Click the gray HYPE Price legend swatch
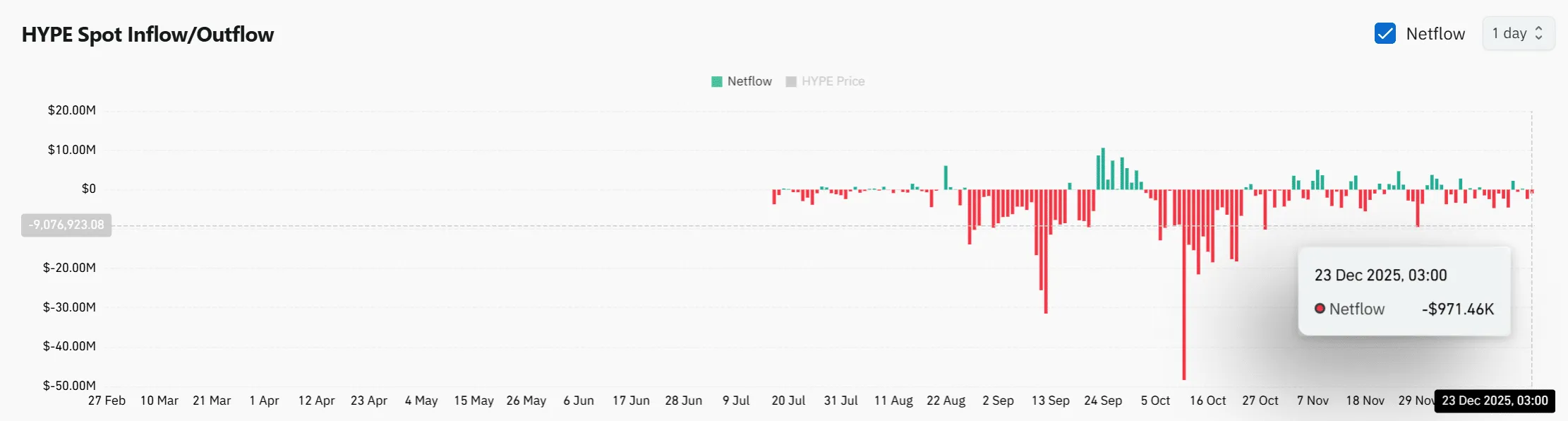This screenshot has height=421, width=1568. tap(790, 81)
